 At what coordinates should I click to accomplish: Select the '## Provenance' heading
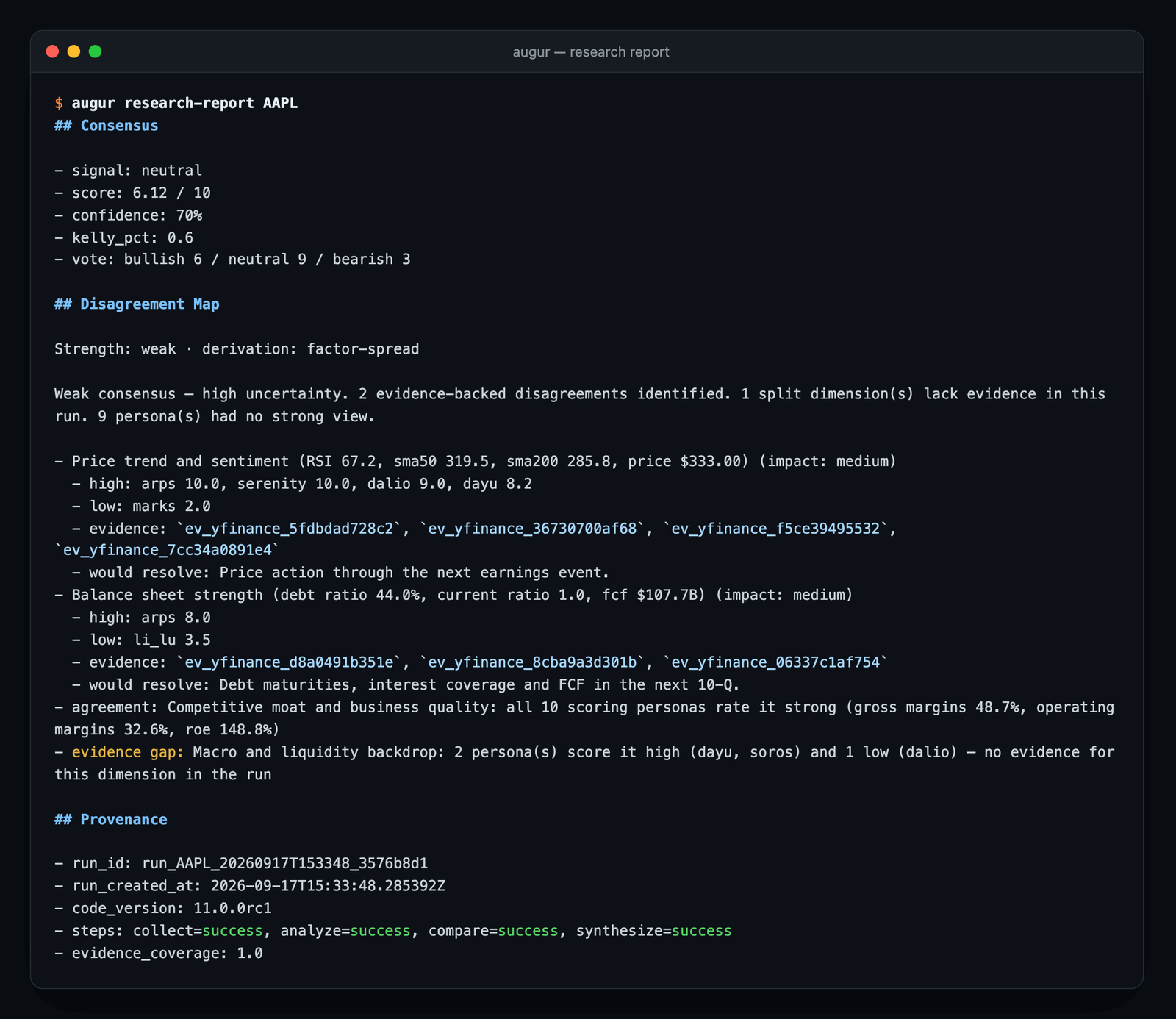(x=111, y=820)
